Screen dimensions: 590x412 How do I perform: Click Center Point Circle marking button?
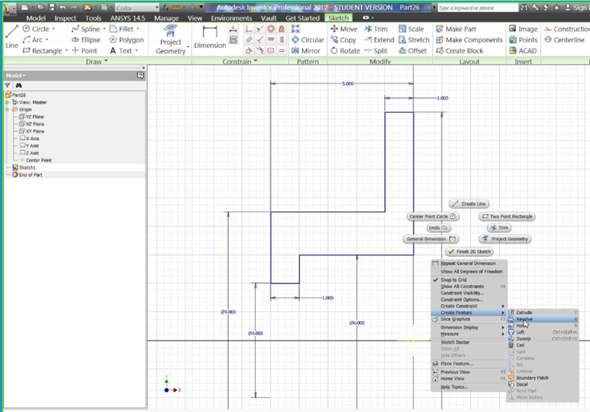coord(433,216)
